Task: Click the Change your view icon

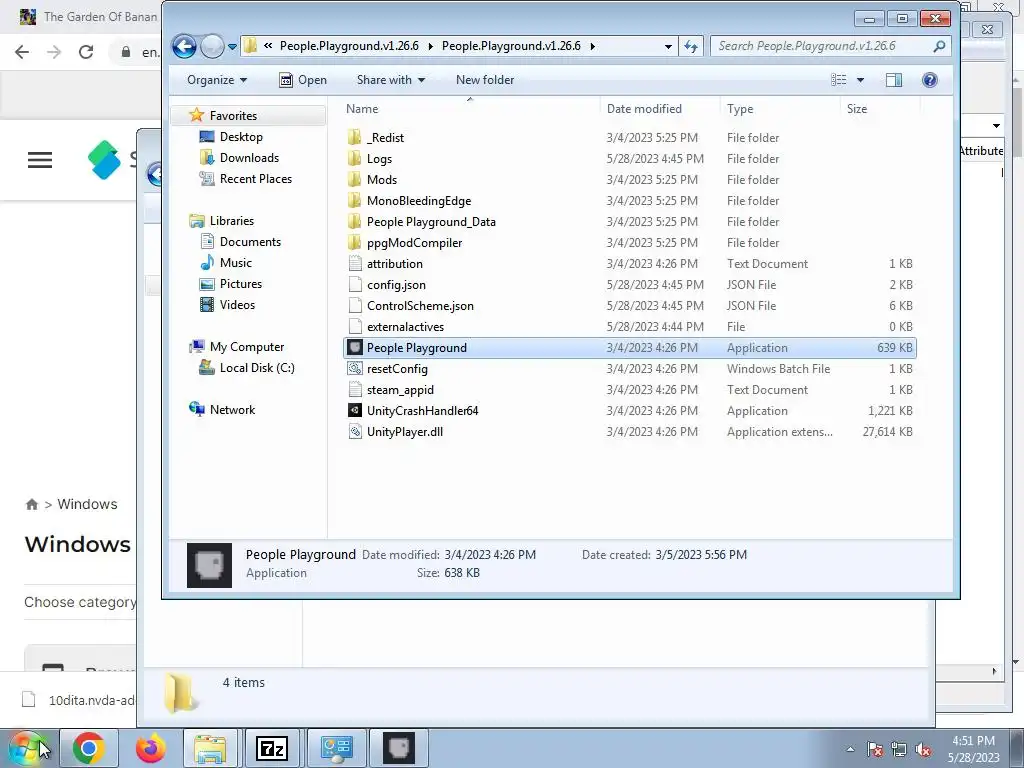Action: (839, 80)
